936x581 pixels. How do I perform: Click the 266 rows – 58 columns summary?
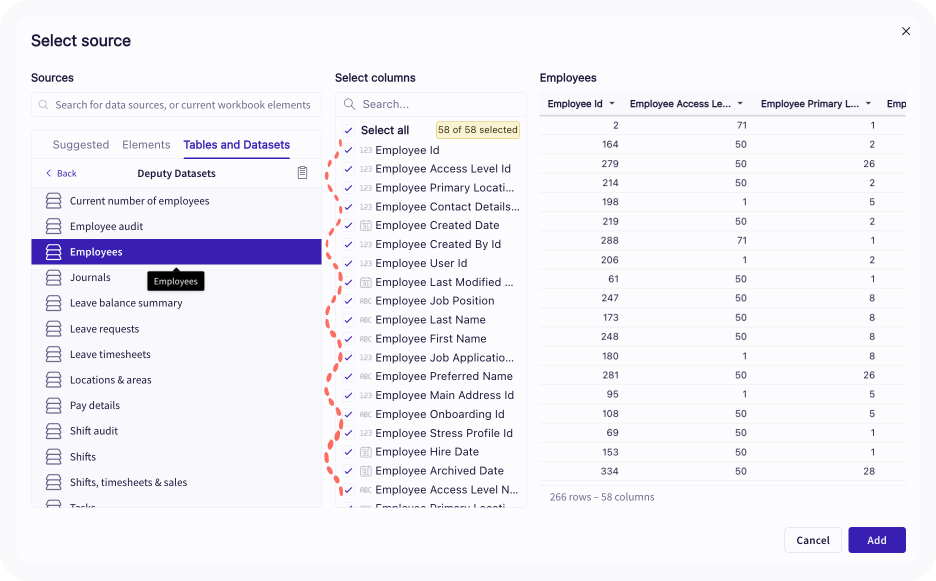602,497
